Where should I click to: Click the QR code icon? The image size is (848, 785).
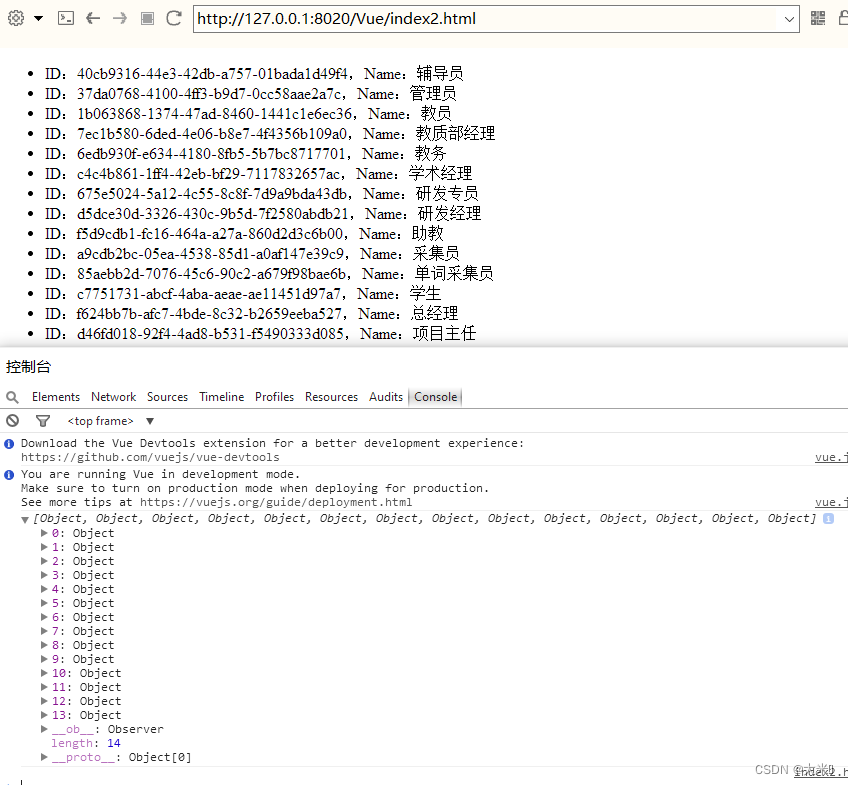point(818,18)
